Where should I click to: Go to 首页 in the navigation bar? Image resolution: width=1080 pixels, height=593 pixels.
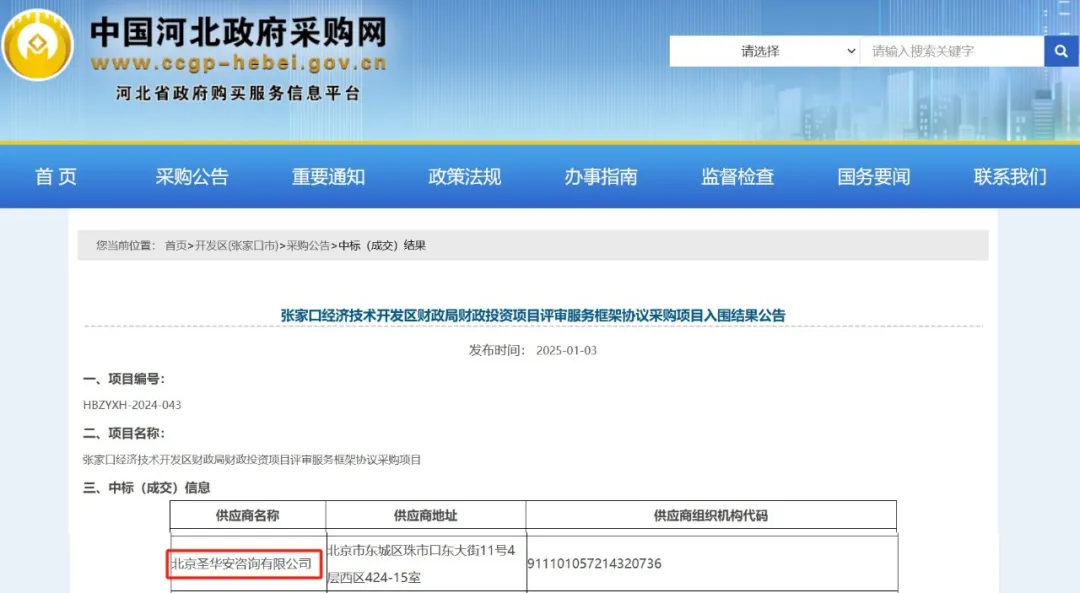point(56,177)
